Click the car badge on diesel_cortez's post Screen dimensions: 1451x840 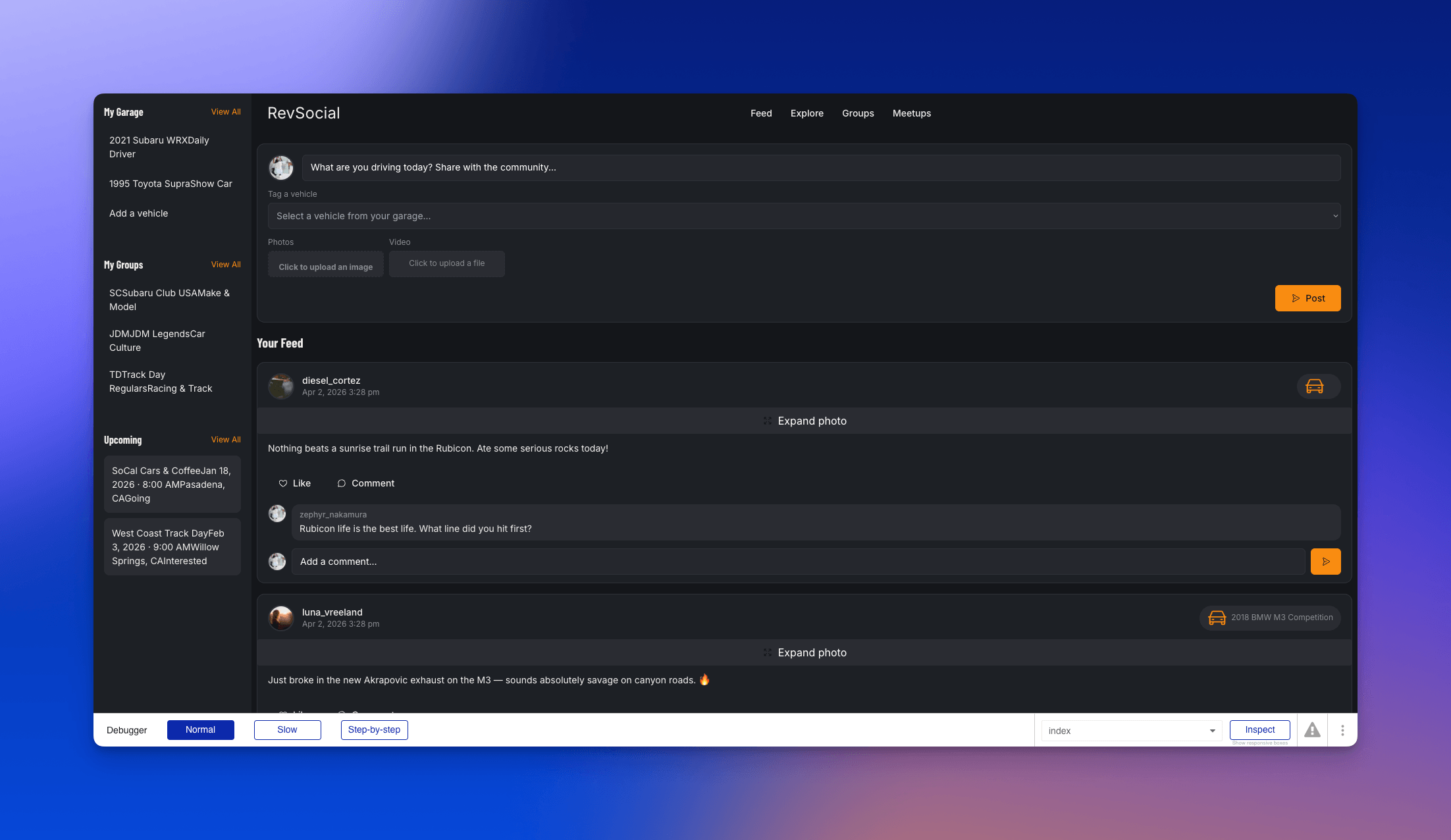[1317, 386]
